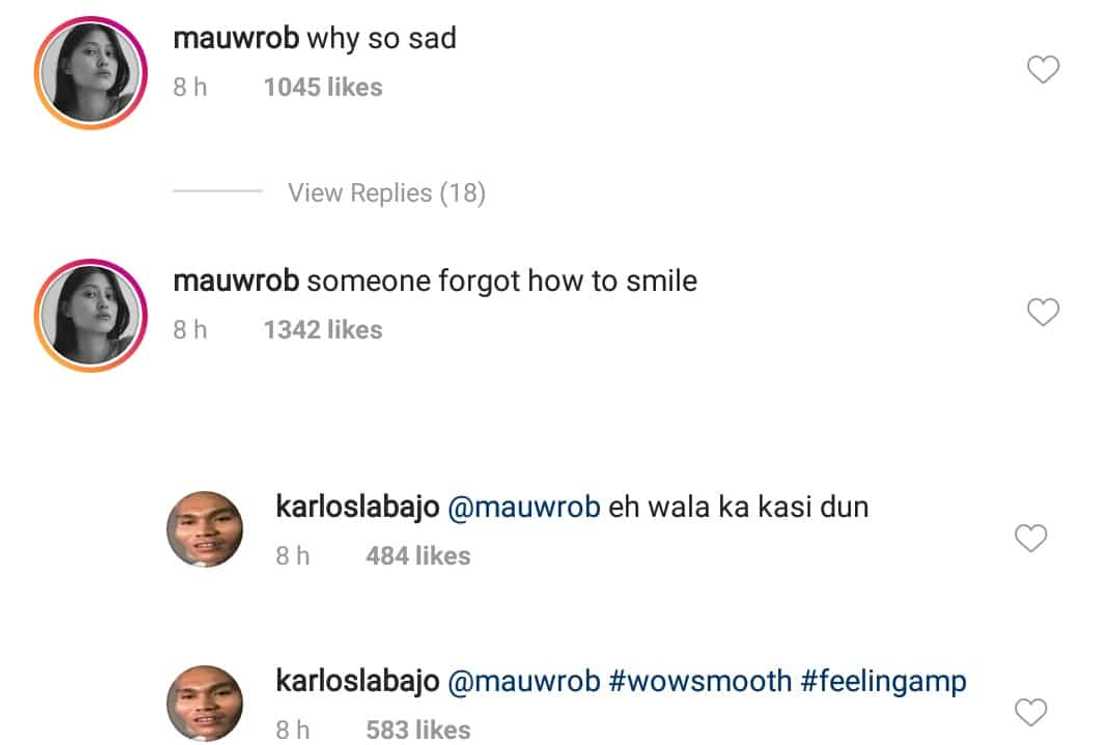Like the "eh wala ka kasi dun" reply
The width and height of the screenshot is (1120, 745).
click(x=1031, y=538)
